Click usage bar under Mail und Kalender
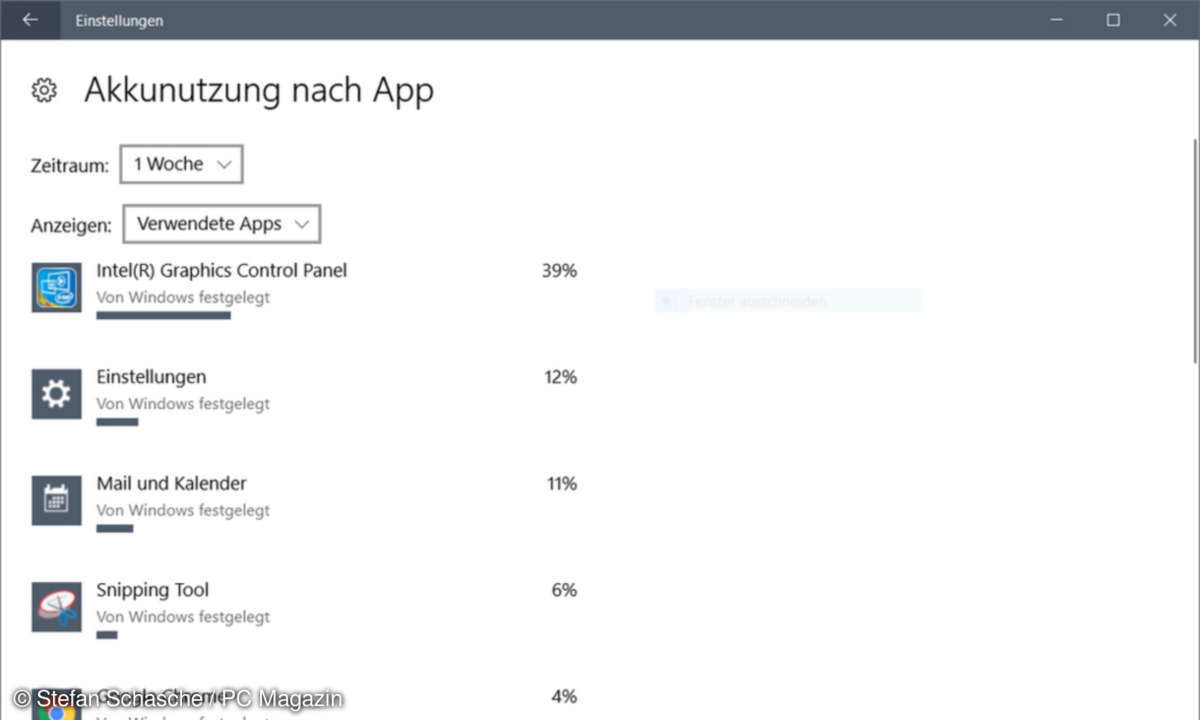Screen dimensions: 1200x720 114,528
